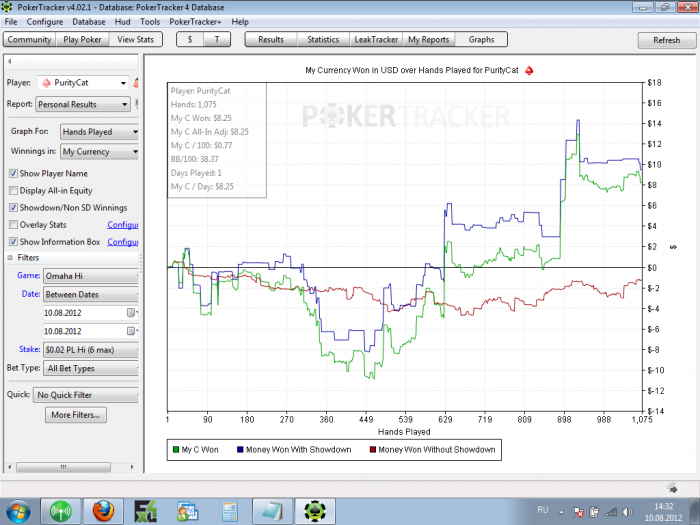Select cash games $ toggle button

(190, 40)
